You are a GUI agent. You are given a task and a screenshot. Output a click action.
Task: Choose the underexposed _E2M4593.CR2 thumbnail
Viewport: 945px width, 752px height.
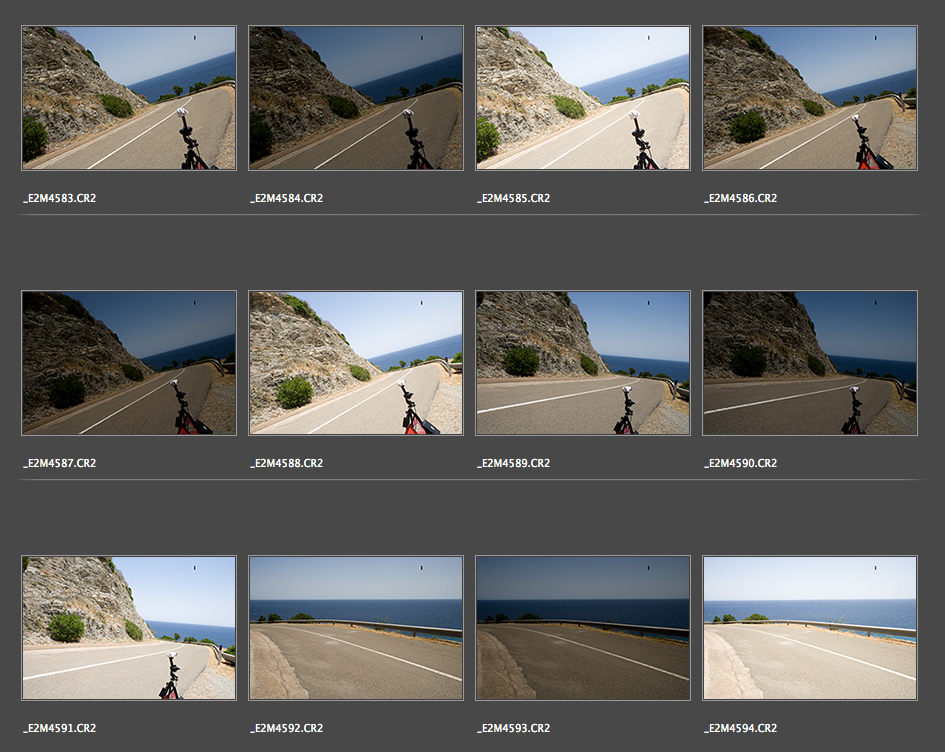[583, 628]
